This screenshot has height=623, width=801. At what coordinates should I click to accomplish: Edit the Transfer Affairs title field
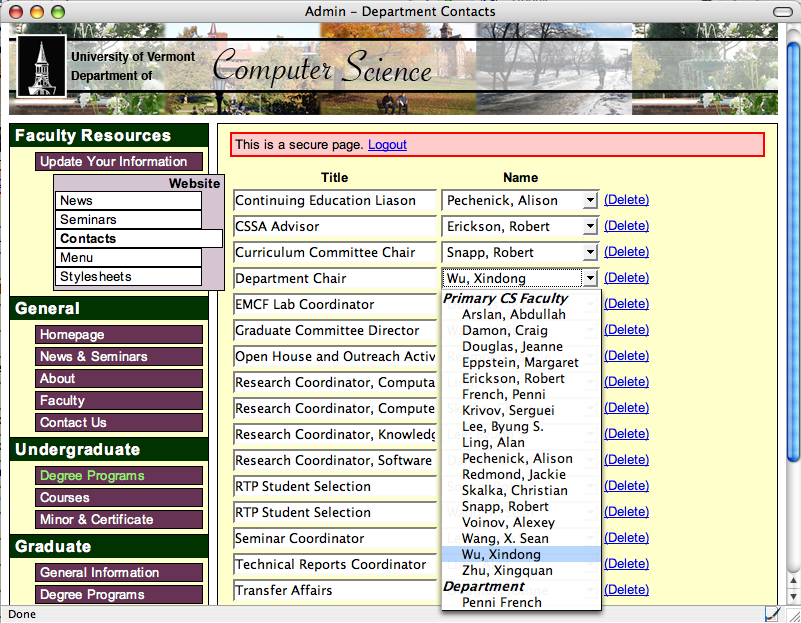coord(335,590)
